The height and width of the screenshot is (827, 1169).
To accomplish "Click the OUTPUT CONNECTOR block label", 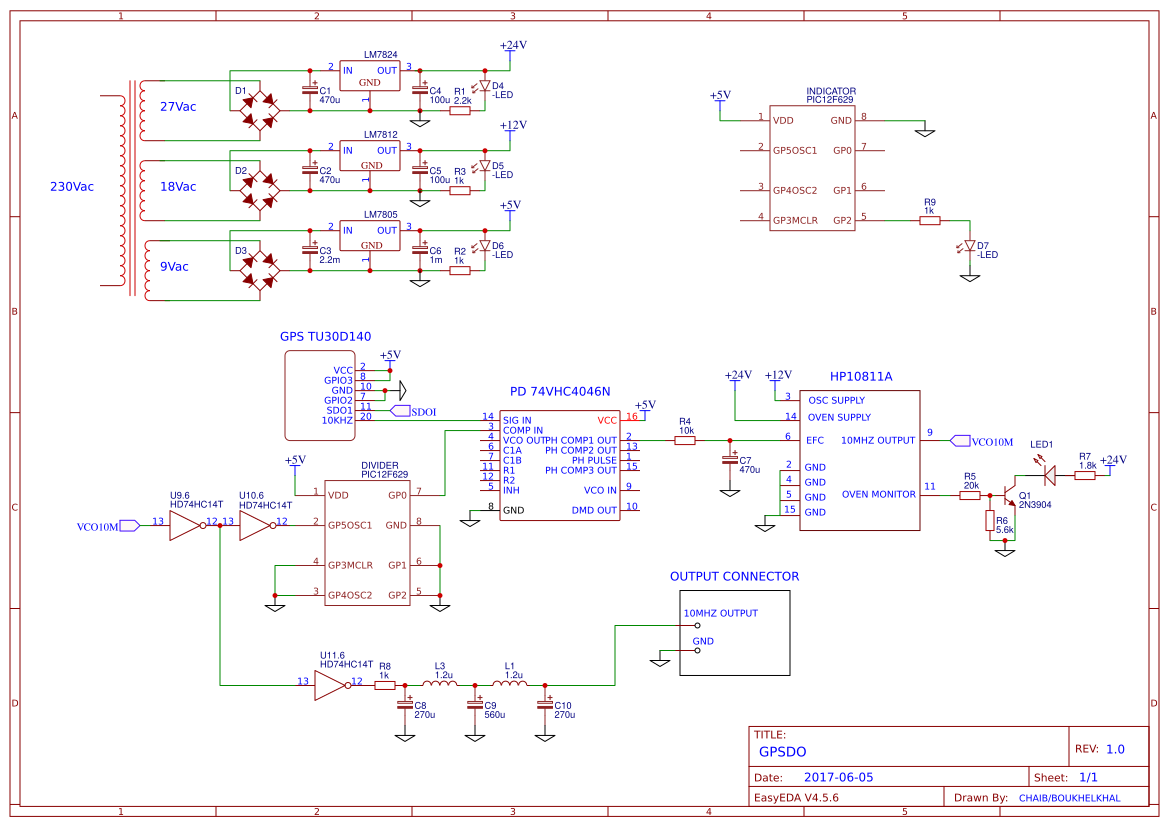I will 734,576.
